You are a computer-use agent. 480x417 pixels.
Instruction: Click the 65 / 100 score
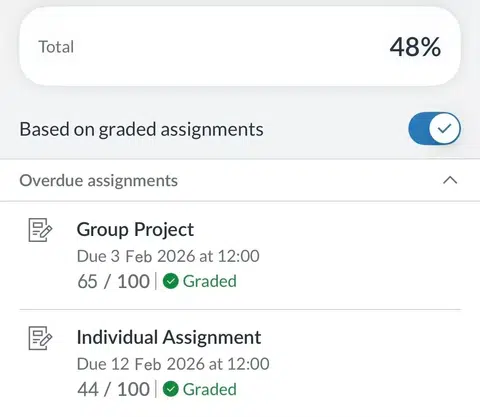(x=113, y=281)
